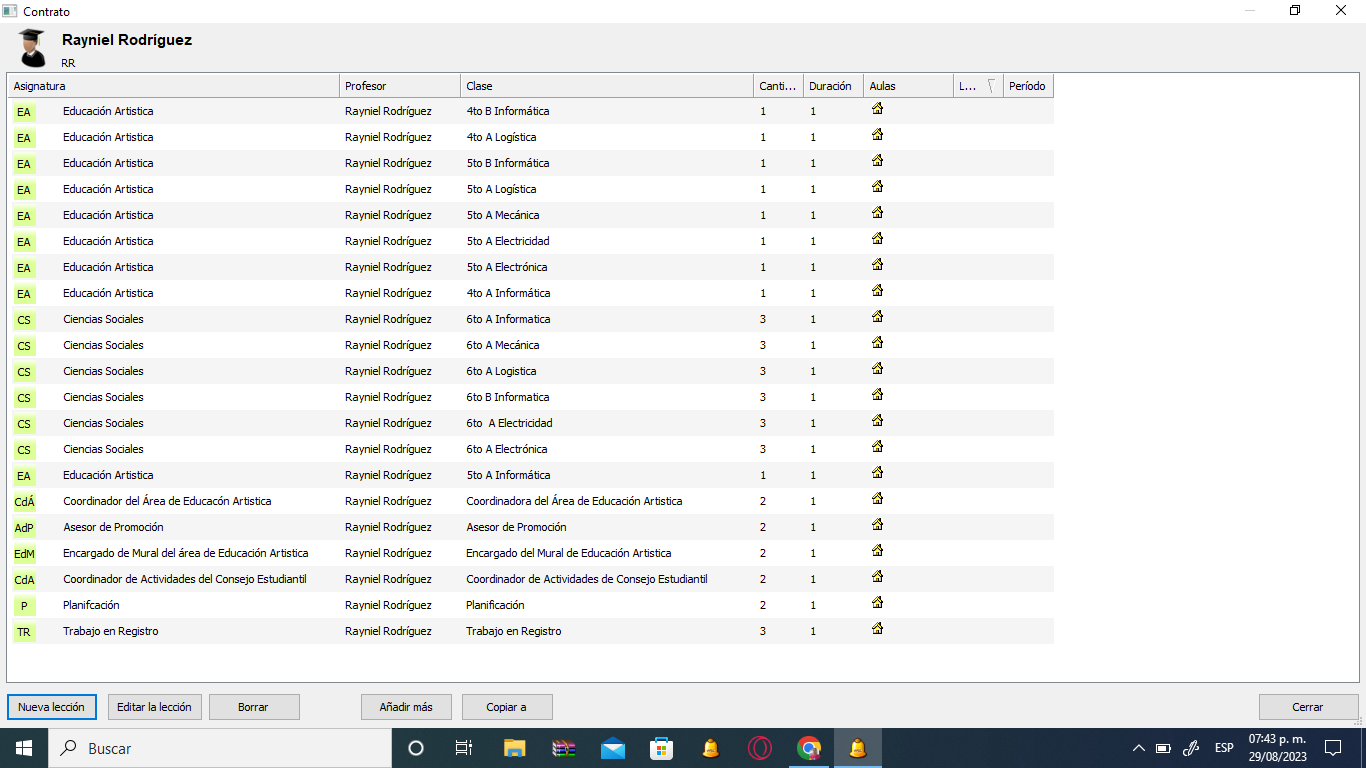The height and width of the screenshot is (768, 1366).
Task: Click the house icon in 5to B Informática row
Action: pos(878,161)
